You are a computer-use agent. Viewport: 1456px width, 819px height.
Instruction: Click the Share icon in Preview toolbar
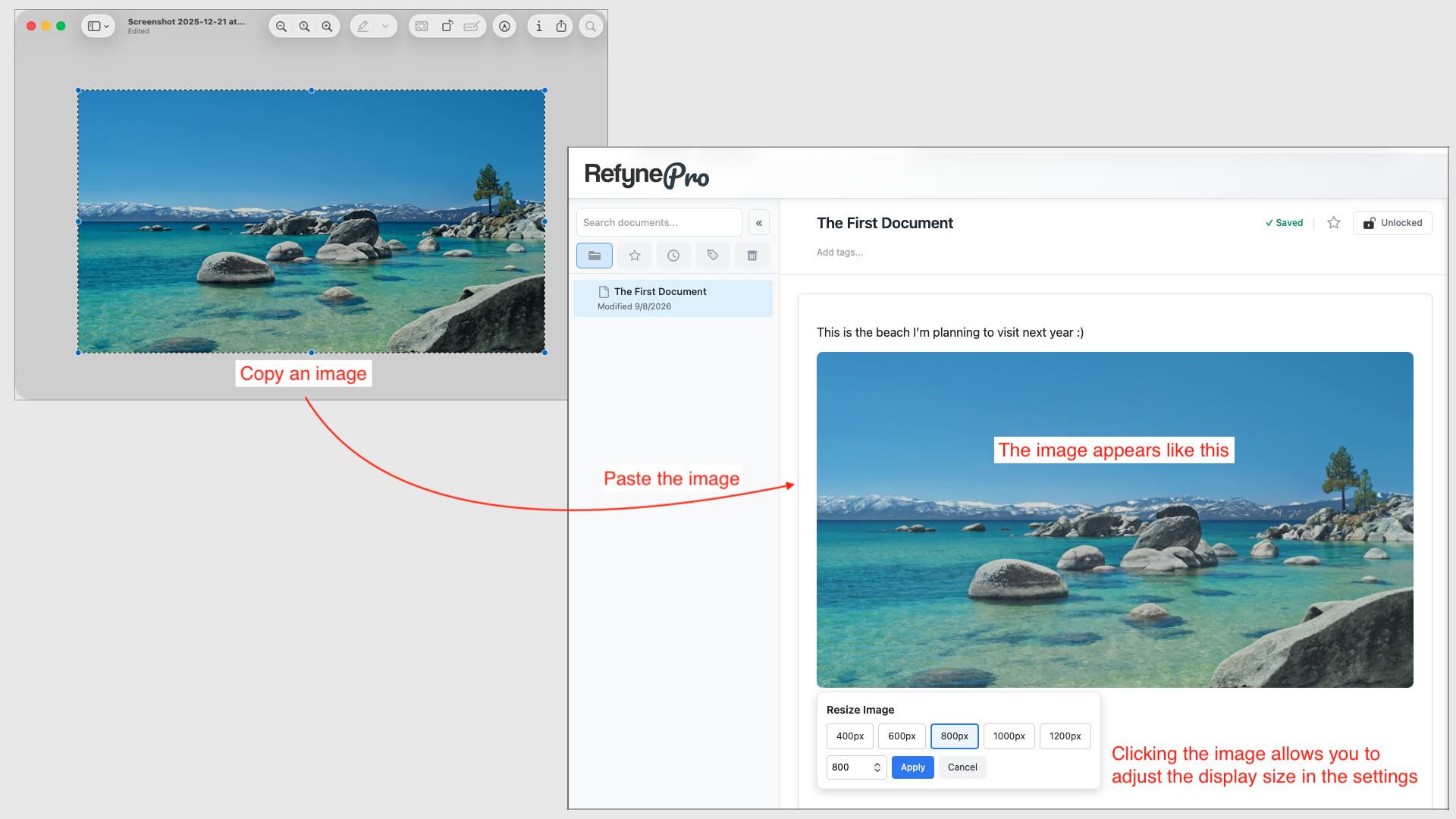(561, 27)
